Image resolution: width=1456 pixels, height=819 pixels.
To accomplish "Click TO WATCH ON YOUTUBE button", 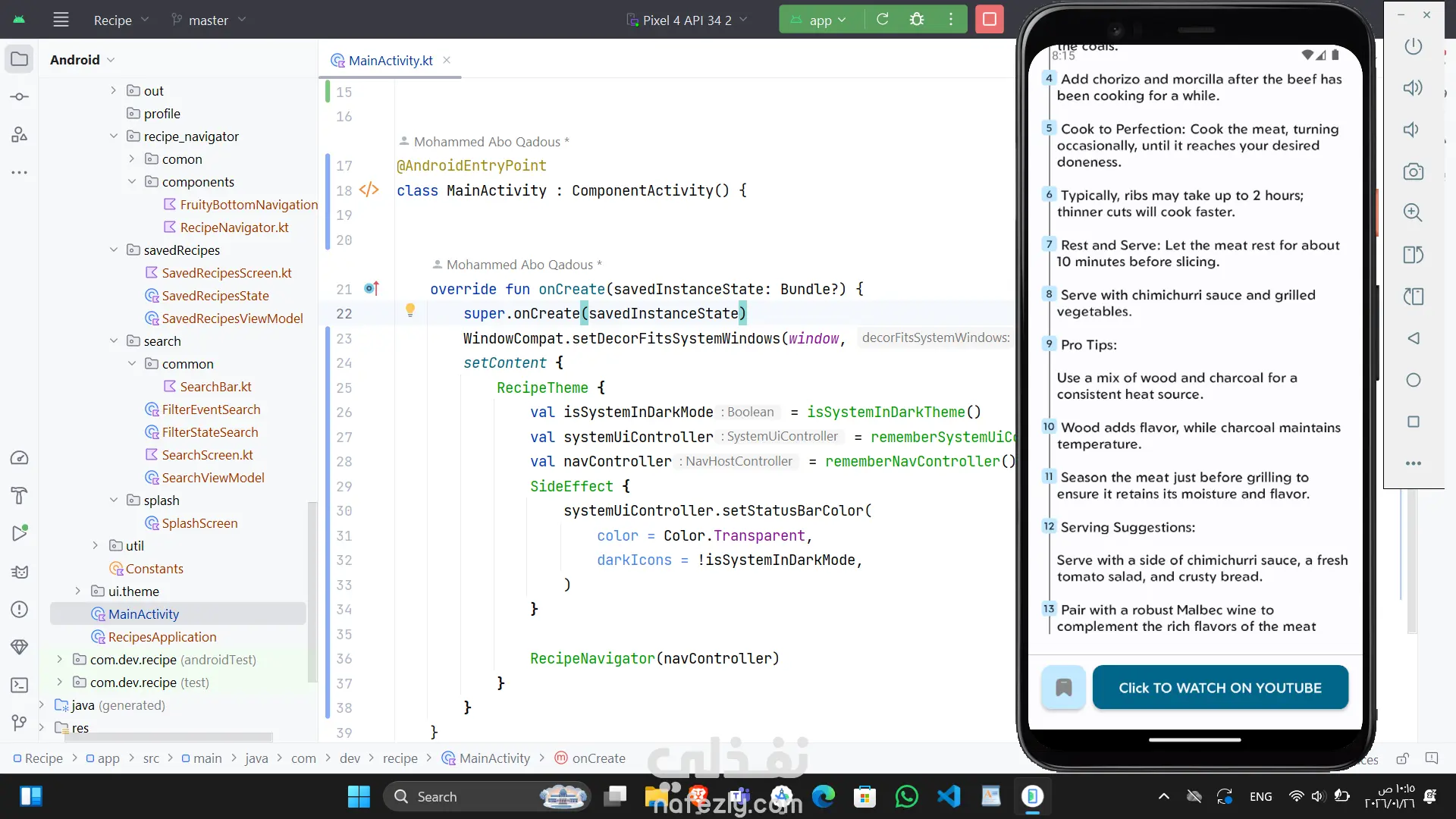I will pyautogui.click(x=1219, y=688).
